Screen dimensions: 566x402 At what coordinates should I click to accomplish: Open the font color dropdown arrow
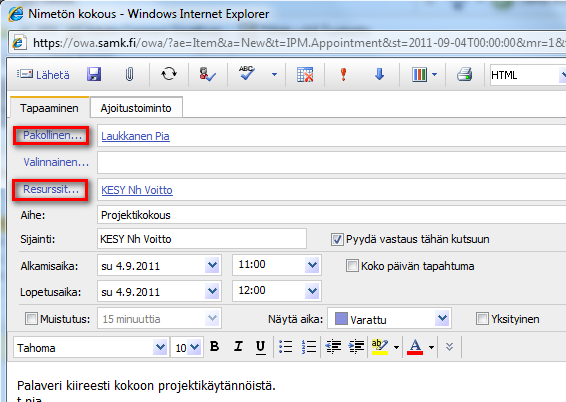(431, 348)
